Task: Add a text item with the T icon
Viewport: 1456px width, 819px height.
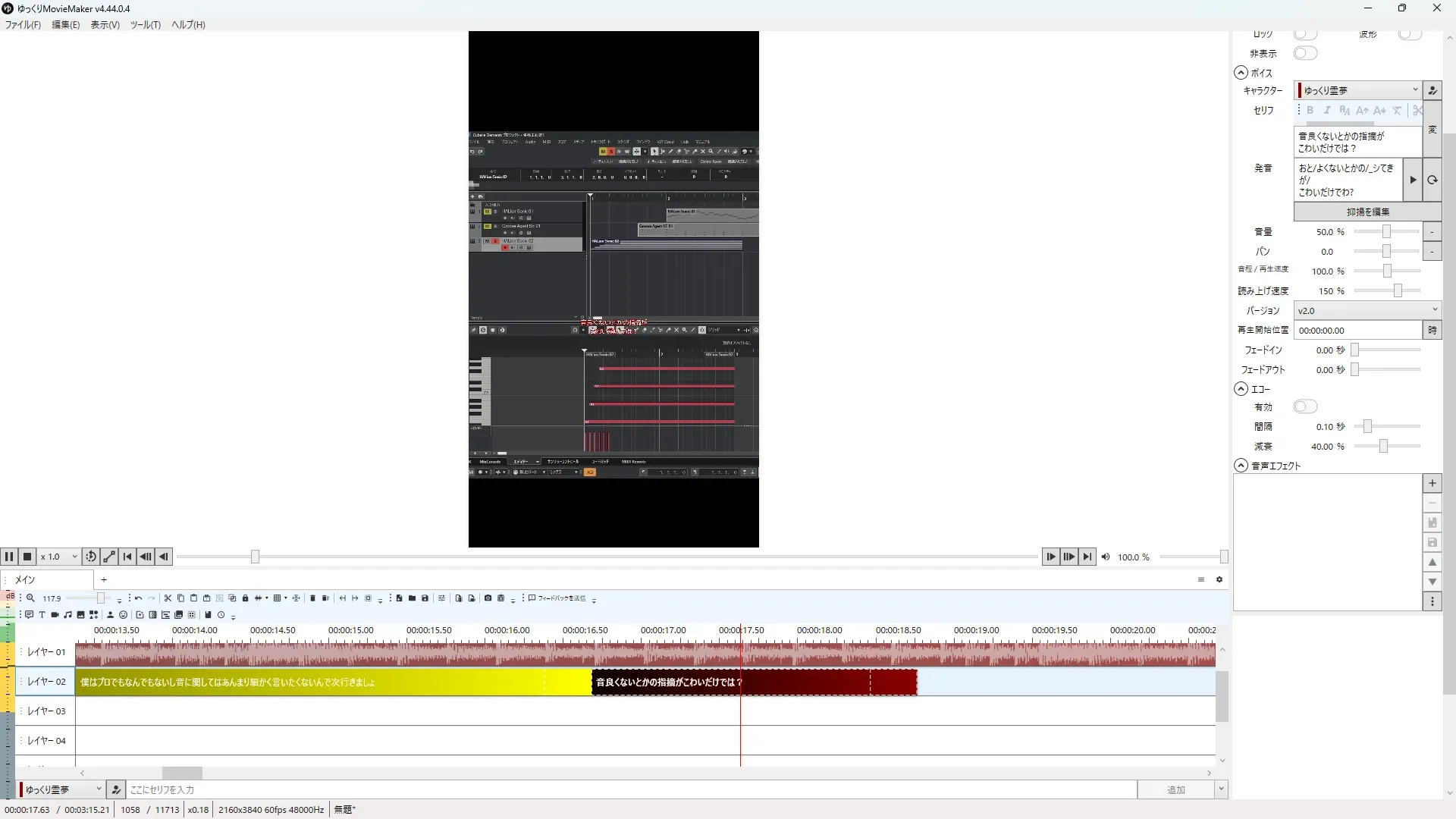Action: click(x=42, y=615)
